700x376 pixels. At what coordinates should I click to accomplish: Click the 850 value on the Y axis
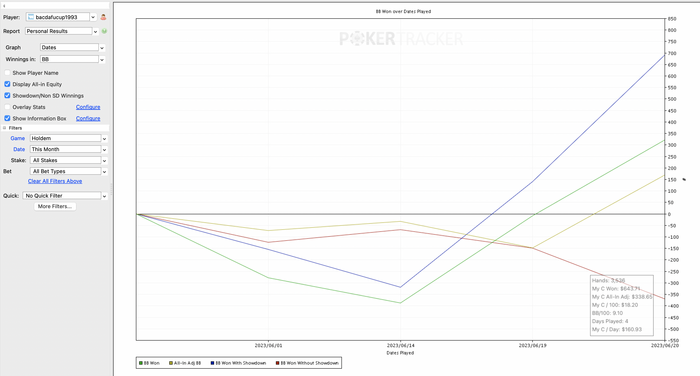click(672, 19)
